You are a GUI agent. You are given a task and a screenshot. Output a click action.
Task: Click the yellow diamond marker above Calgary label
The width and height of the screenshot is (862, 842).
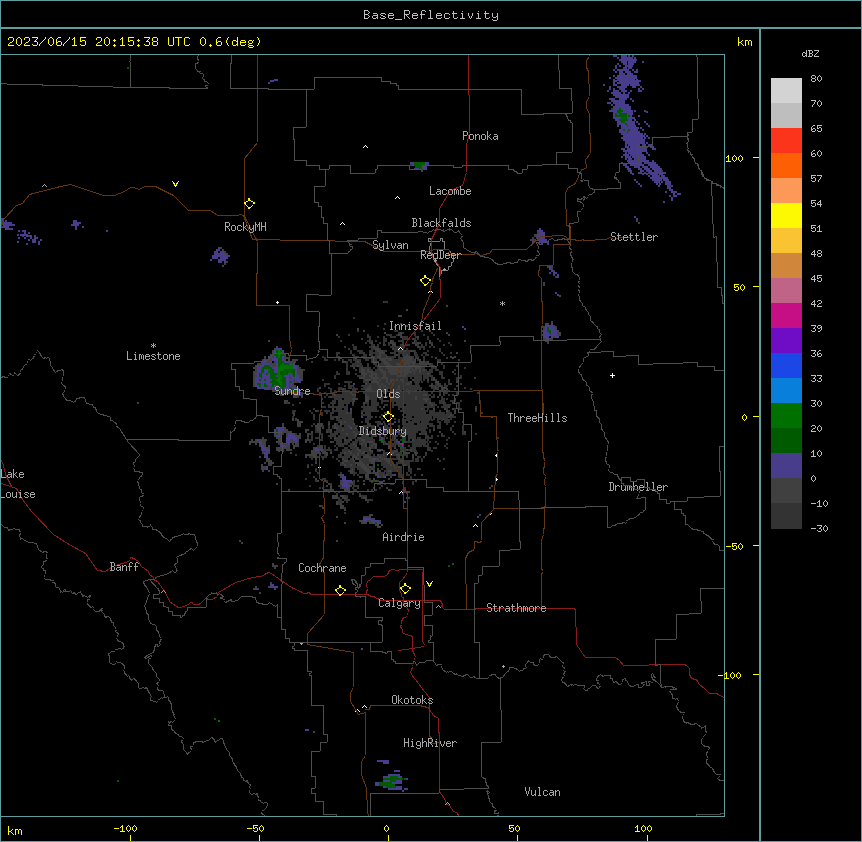pyautogui.click(x=405, y=589)
